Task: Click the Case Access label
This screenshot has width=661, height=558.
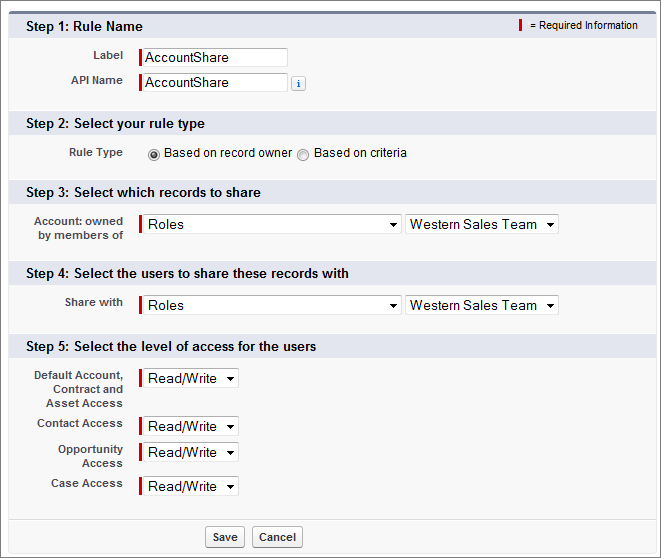Action: tap(87, 483)
